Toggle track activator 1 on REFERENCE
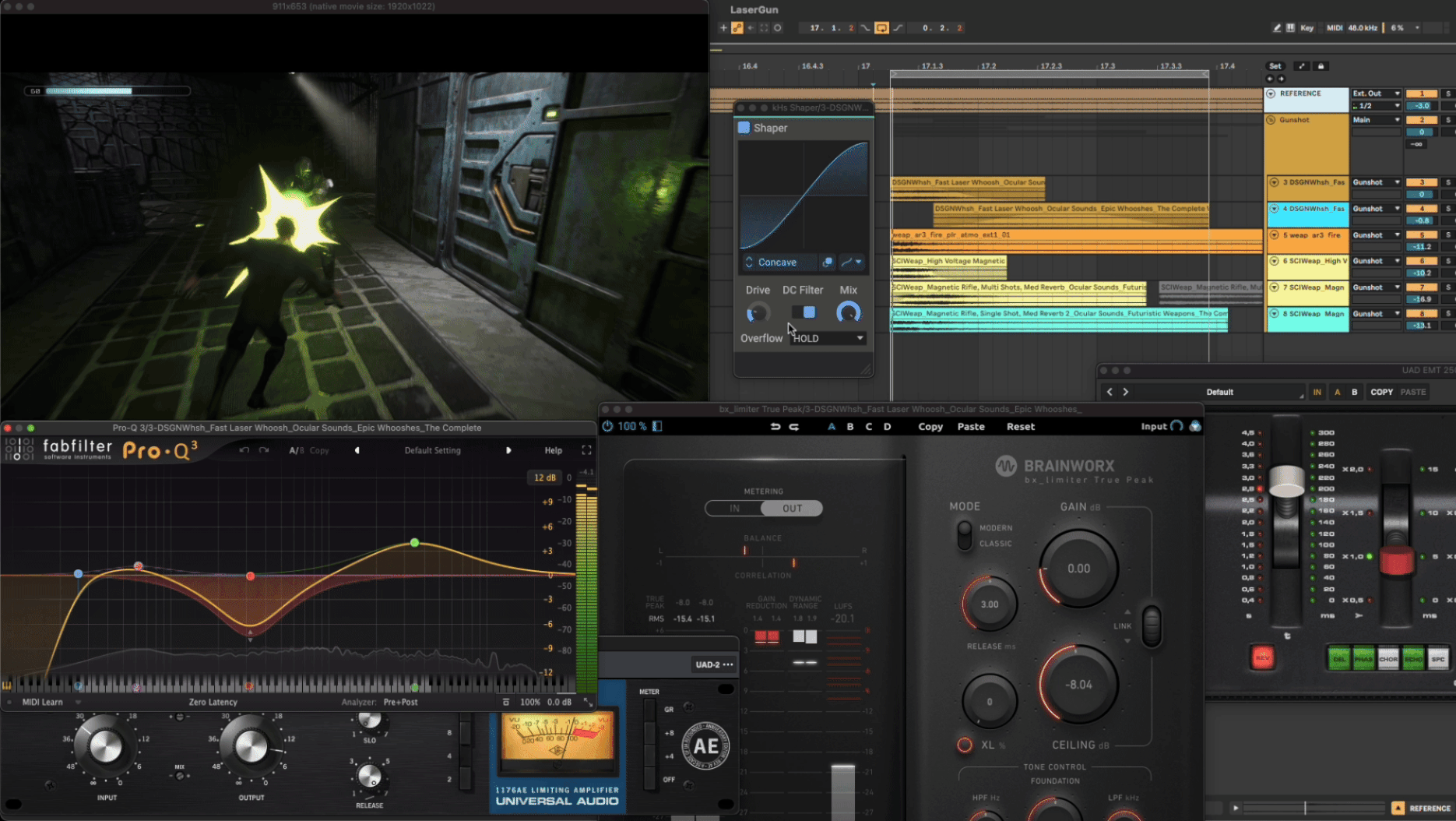 click(1422, 93)
